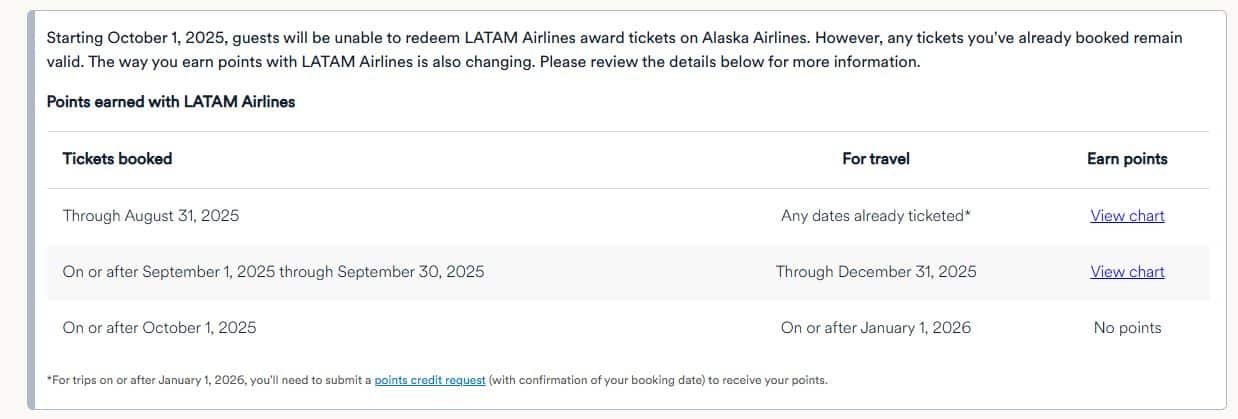Click the Any dates already ticketed cell
Viewport: 1238px width, 419px height.
point(876,216)
